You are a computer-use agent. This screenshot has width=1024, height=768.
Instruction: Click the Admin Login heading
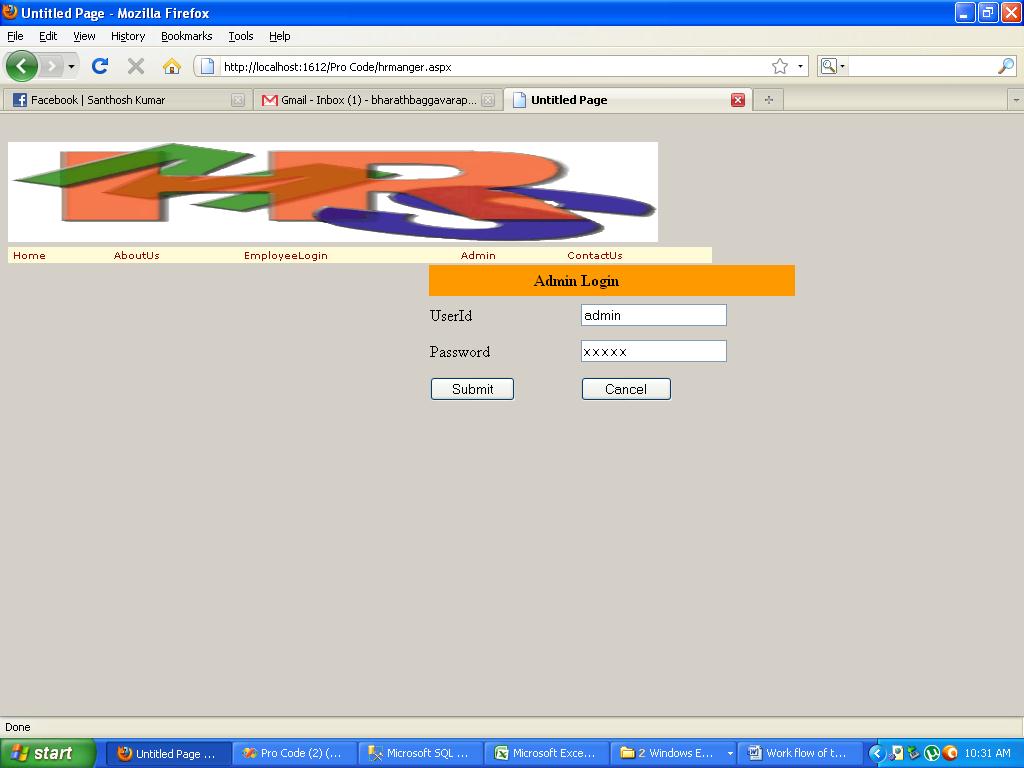point(577,281)
